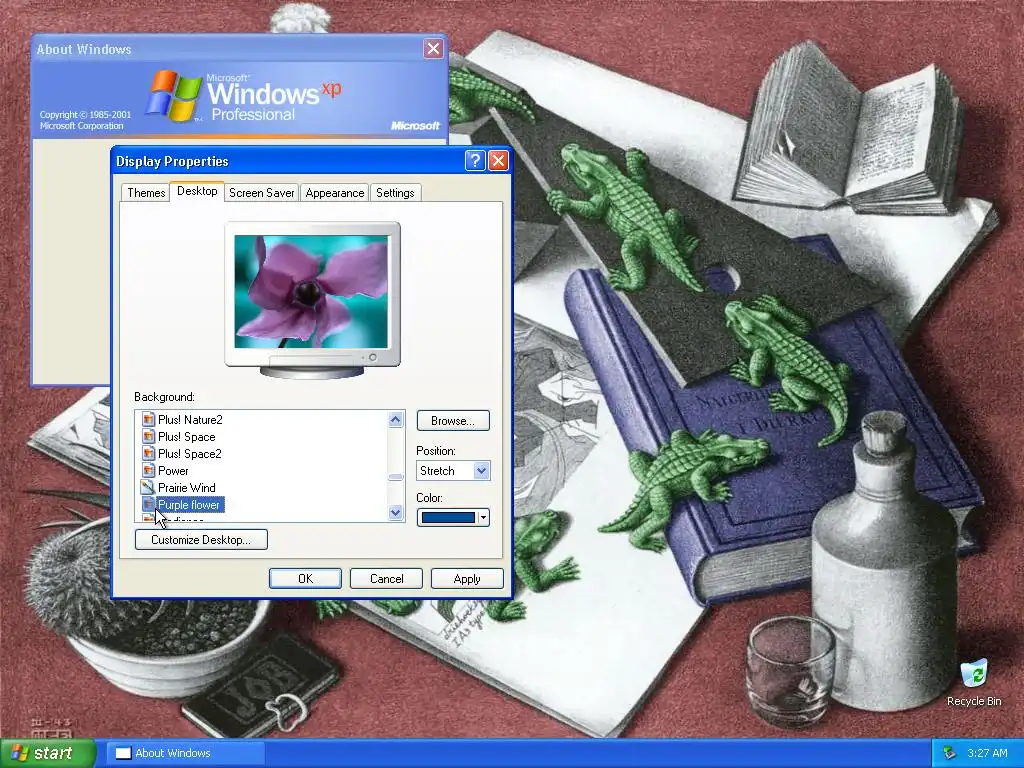Viewport: 1024px width, 768px height.
Task: Click Customize Desktop... button
Action: (201, 539)
